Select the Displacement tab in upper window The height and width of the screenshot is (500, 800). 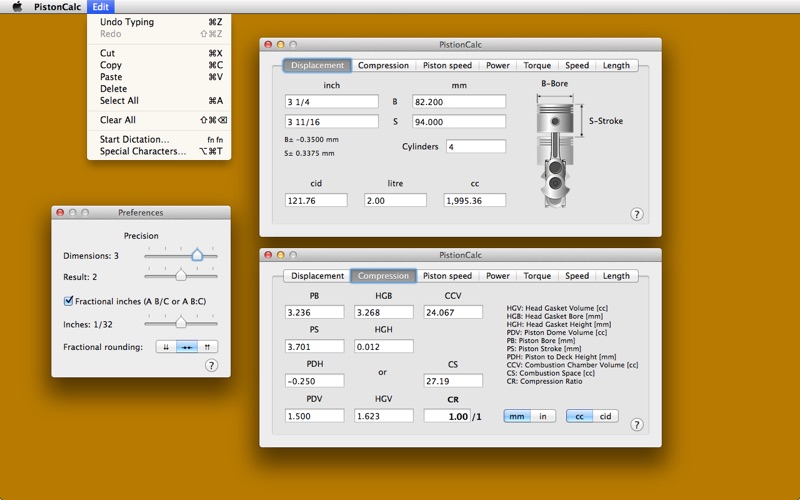317,65
